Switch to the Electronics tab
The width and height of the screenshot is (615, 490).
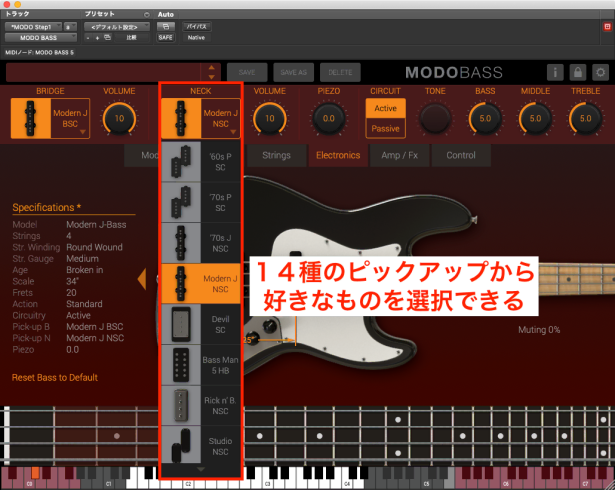(338, 155)
